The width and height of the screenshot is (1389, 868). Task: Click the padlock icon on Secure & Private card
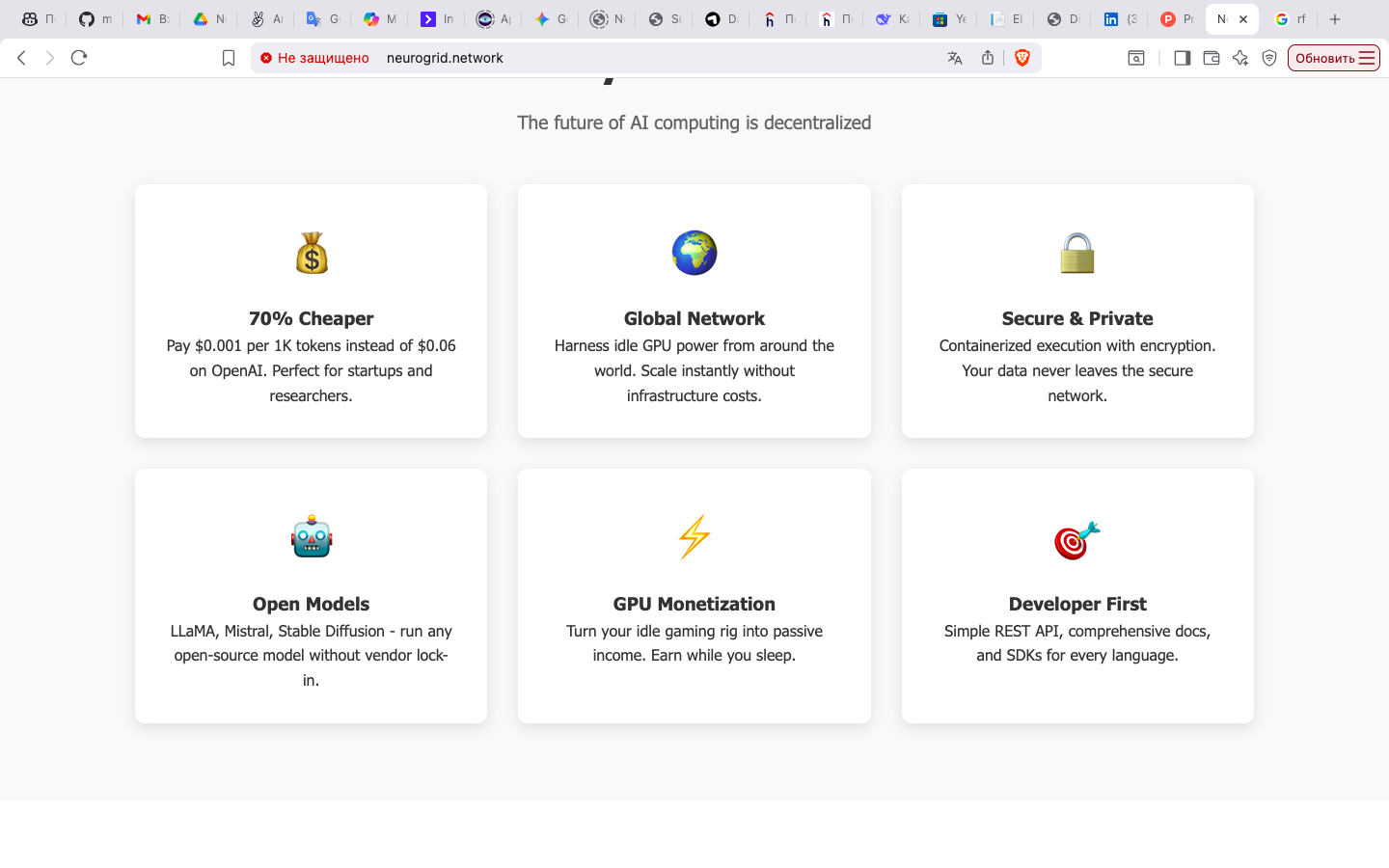pyautogui.click(x=1077, y=253)
